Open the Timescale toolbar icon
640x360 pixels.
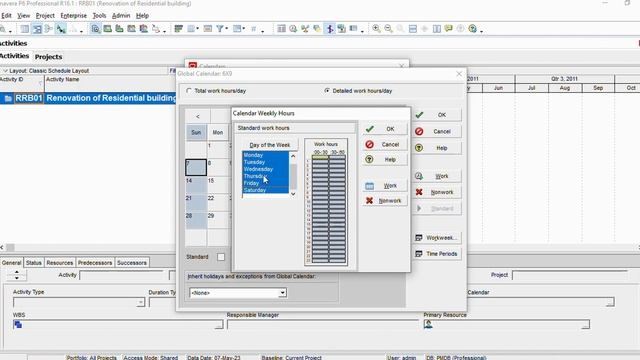tap(207, 29)
